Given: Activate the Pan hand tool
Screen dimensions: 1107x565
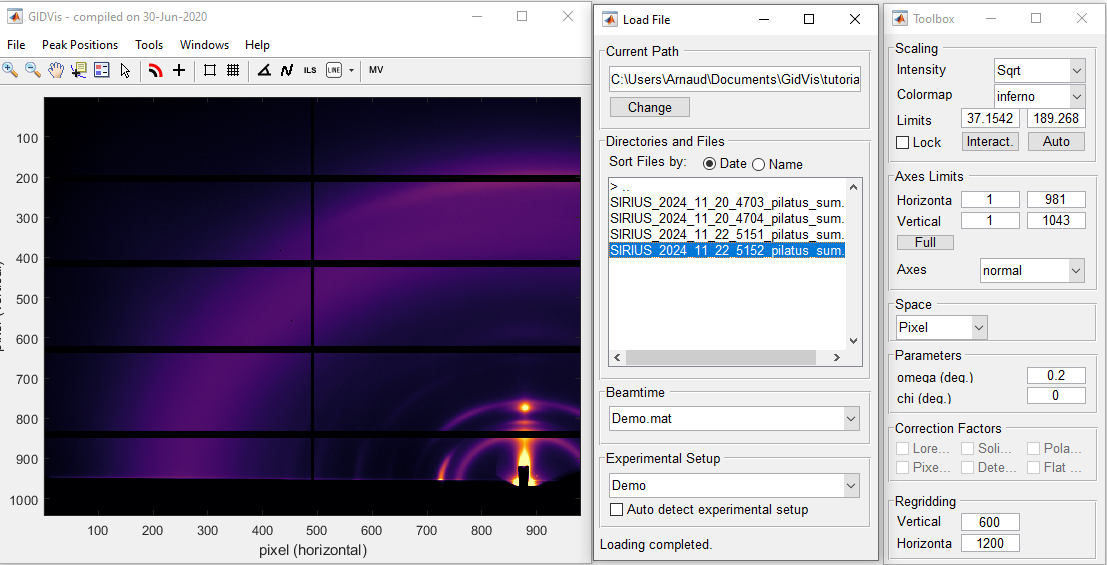Looking at the screenshot, I should click(x=56, y=70).
